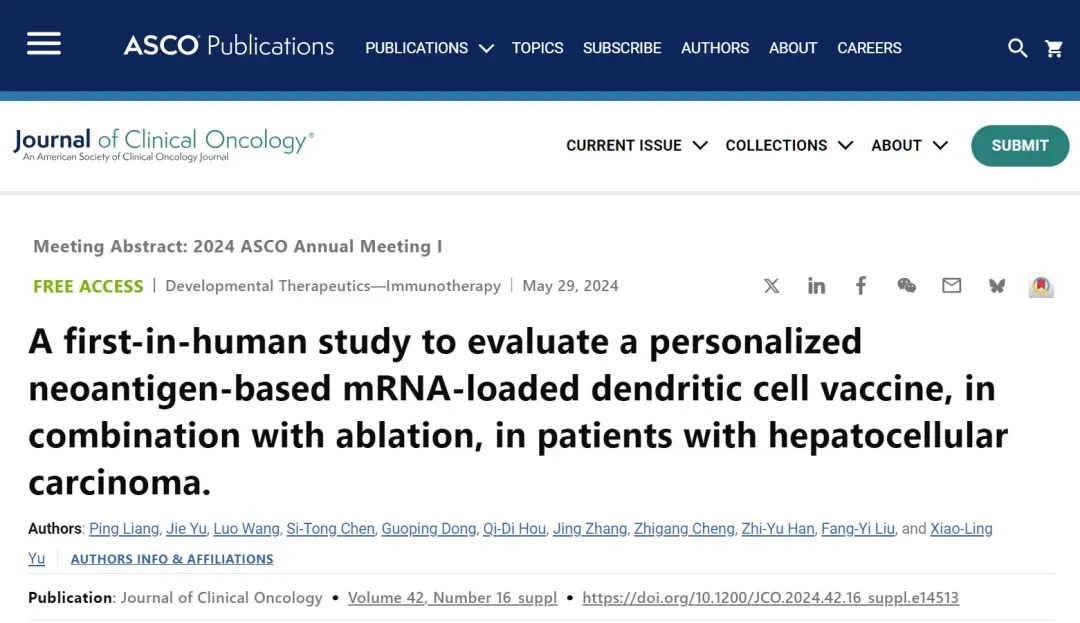Open the hamburger navigation menu
The width and height of the screenshot is (1080, 623).
(x=44, y=44)
